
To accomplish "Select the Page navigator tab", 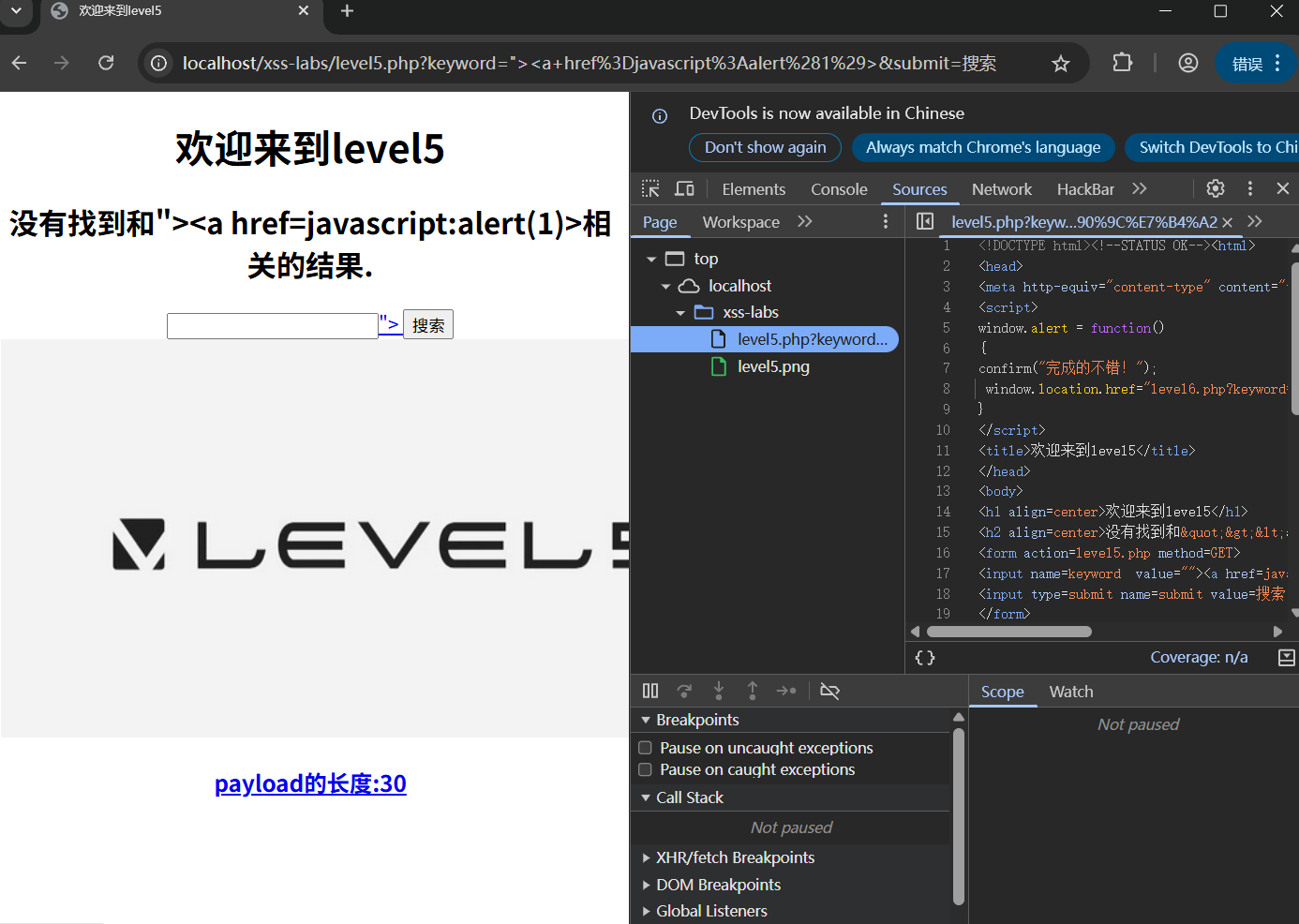I will (660, 222).
